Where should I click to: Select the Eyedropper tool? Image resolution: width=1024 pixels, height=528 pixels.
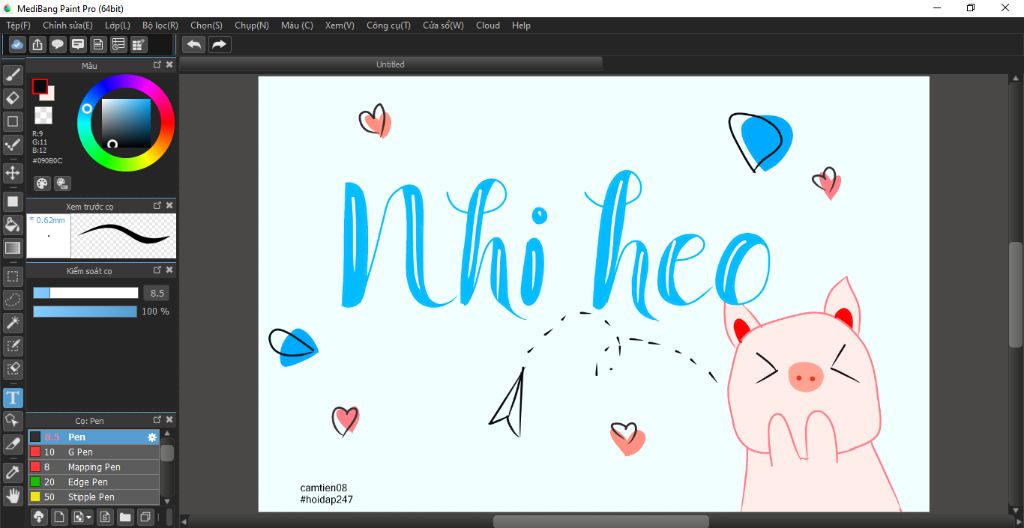click(12, 472)
